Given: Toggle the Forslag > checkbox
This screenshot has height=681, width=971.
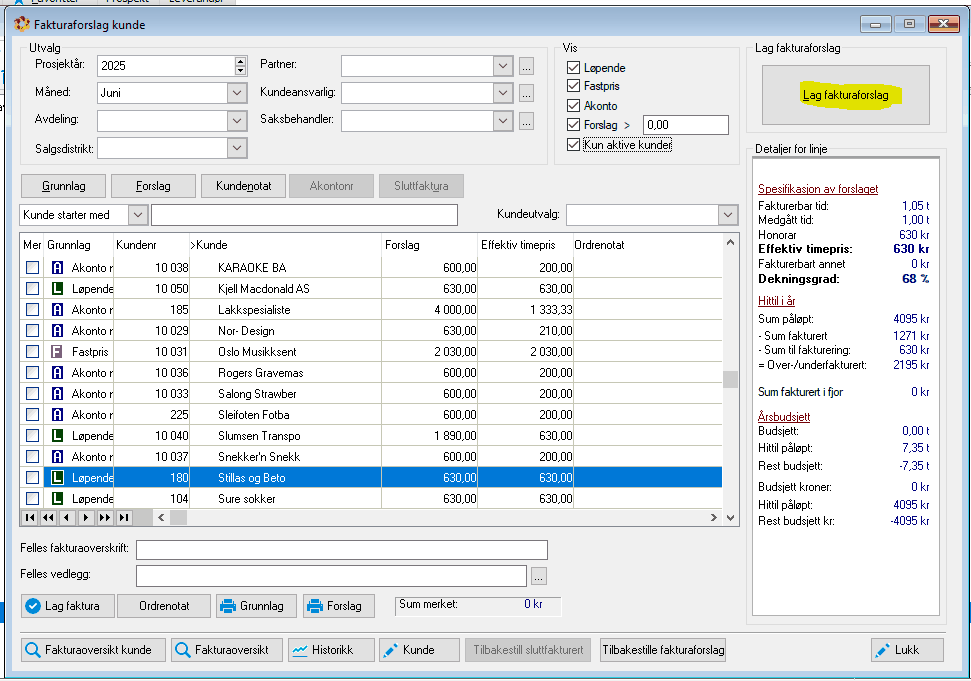Looking at the screenshot, I should (x=573, y=124).
